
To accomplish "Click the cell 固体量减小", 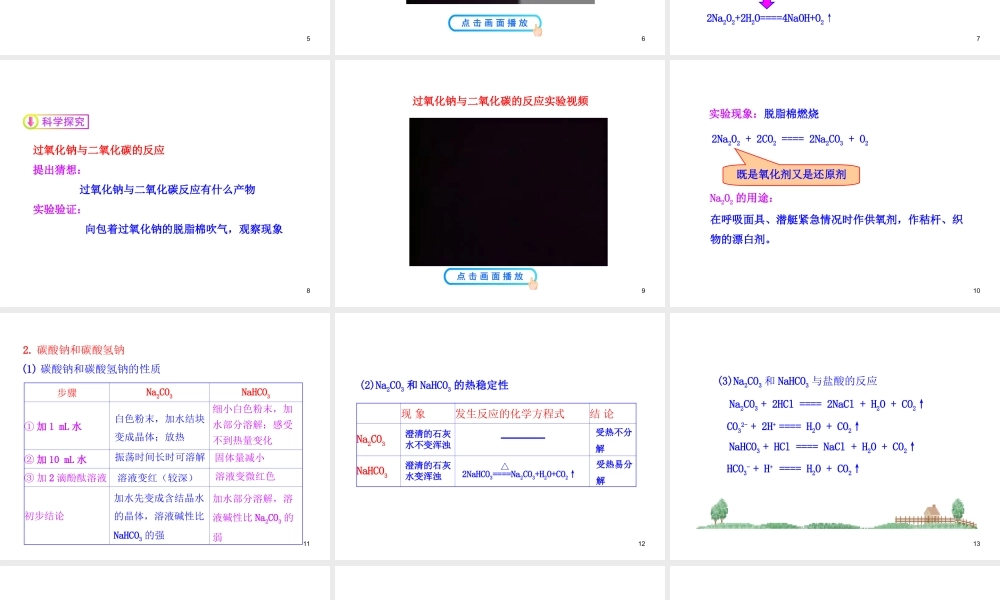I will [239, 457].
